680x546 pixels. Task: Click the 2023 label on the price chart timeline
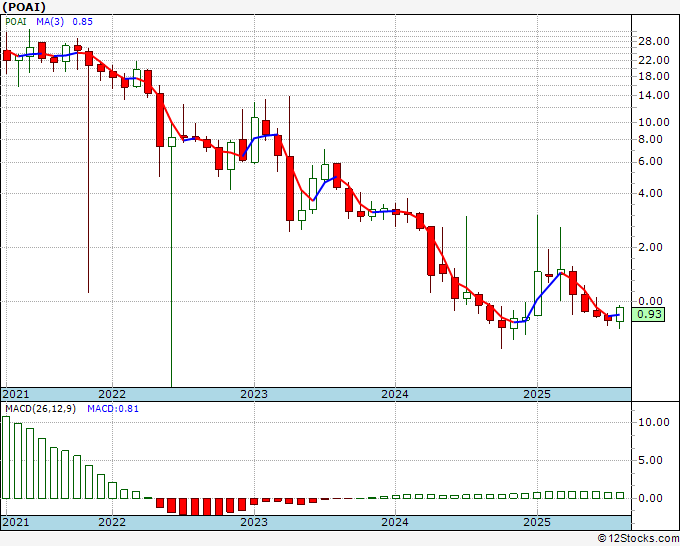254,394
